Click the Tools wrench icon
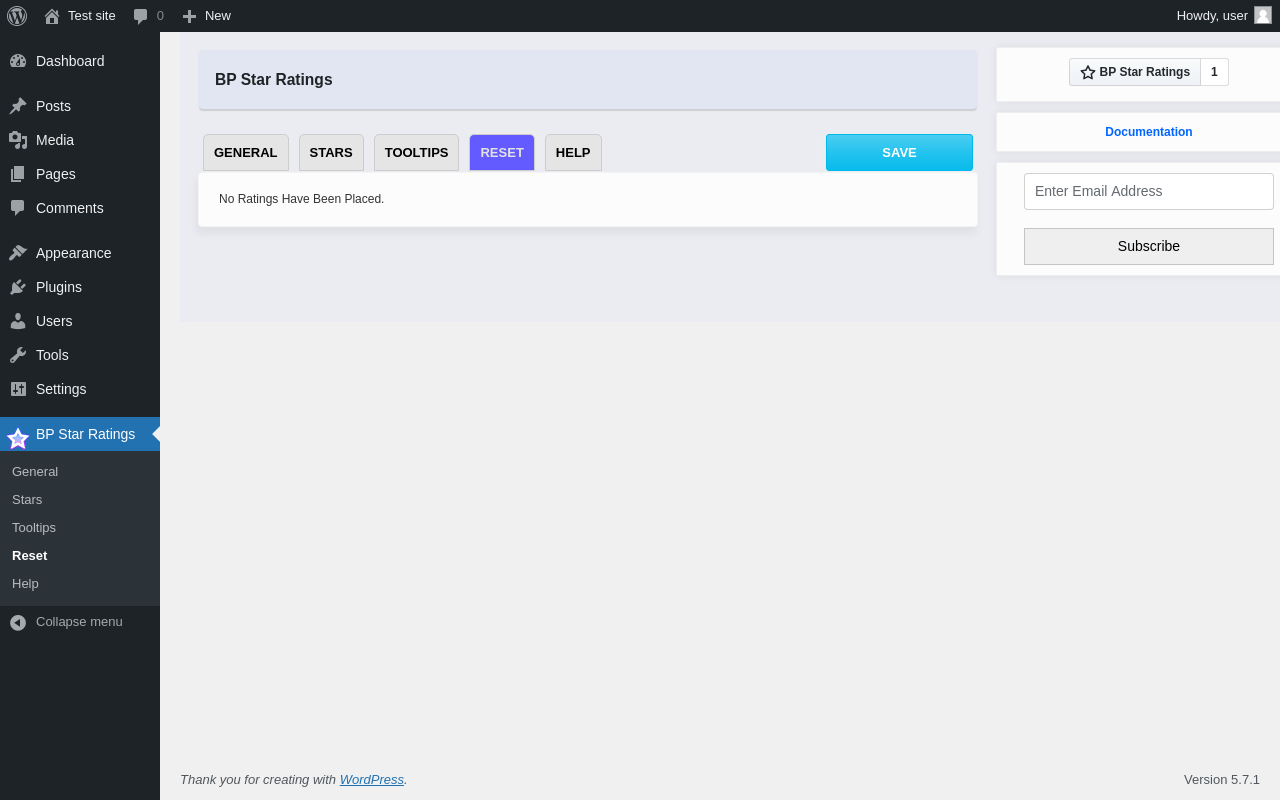The height and width of the screenshot is (800, 1280). tap(18, 355)
